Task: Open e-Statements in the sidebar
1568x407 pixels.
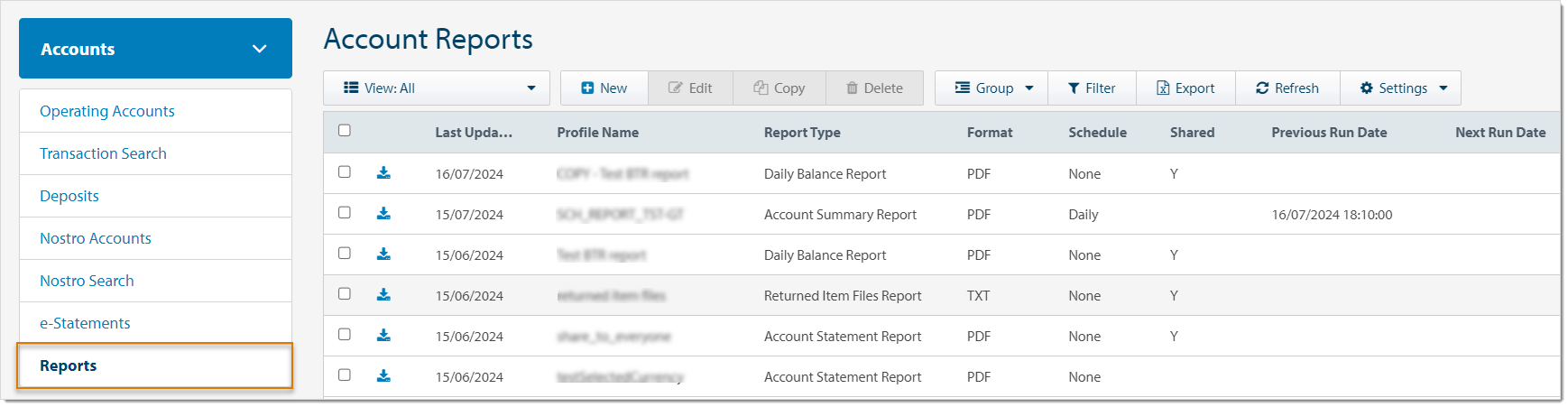Action: point(85,323)
